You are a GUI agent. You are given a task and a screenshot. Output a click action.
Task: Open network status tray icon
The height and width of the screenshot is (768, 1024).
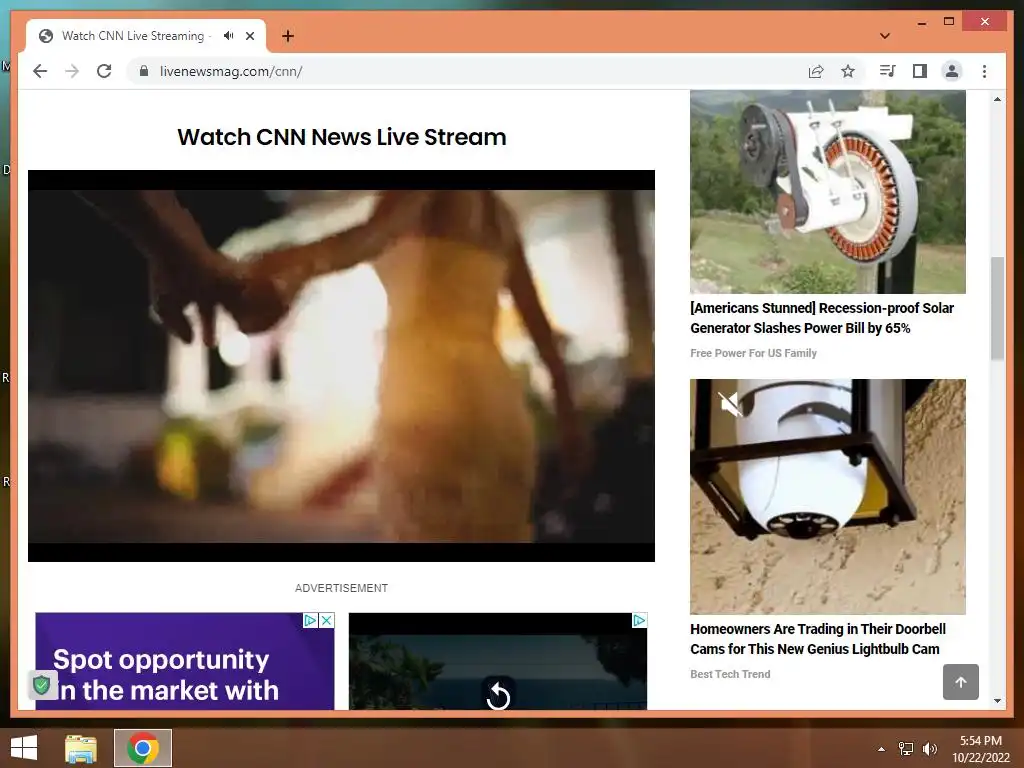click(906, 749)
